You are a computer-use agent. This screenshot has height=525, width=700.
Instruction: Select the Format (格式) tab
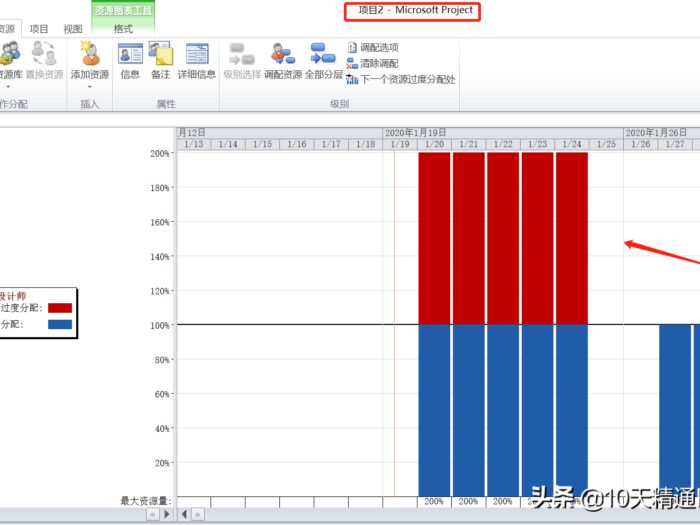point(123,29)
